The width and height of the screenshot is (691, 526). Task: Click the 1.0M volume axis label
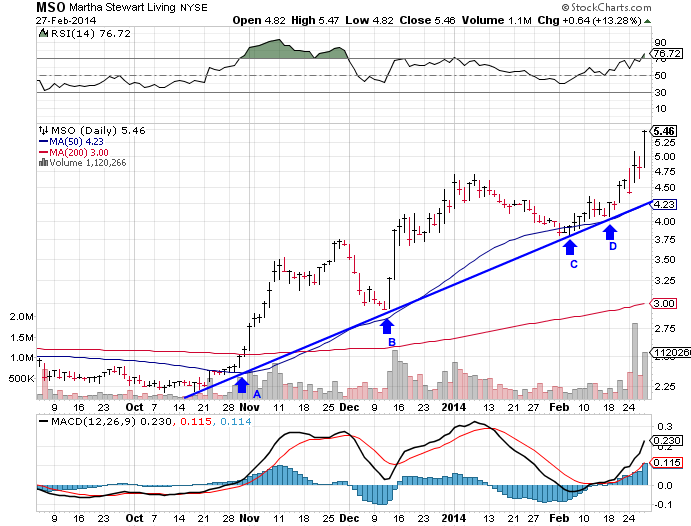22,357
